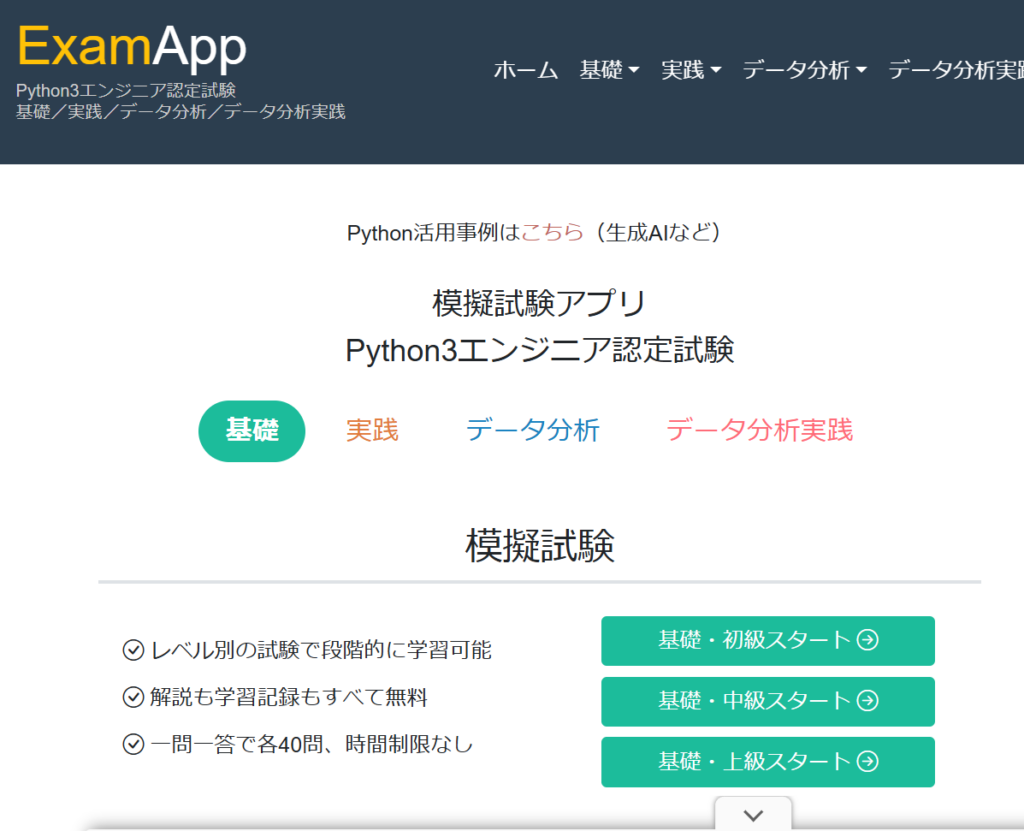The height and width of the screenshot is (831, 1024).
Task: Click check icon beside 解説も学習記録 line
Action: (133, 697)
